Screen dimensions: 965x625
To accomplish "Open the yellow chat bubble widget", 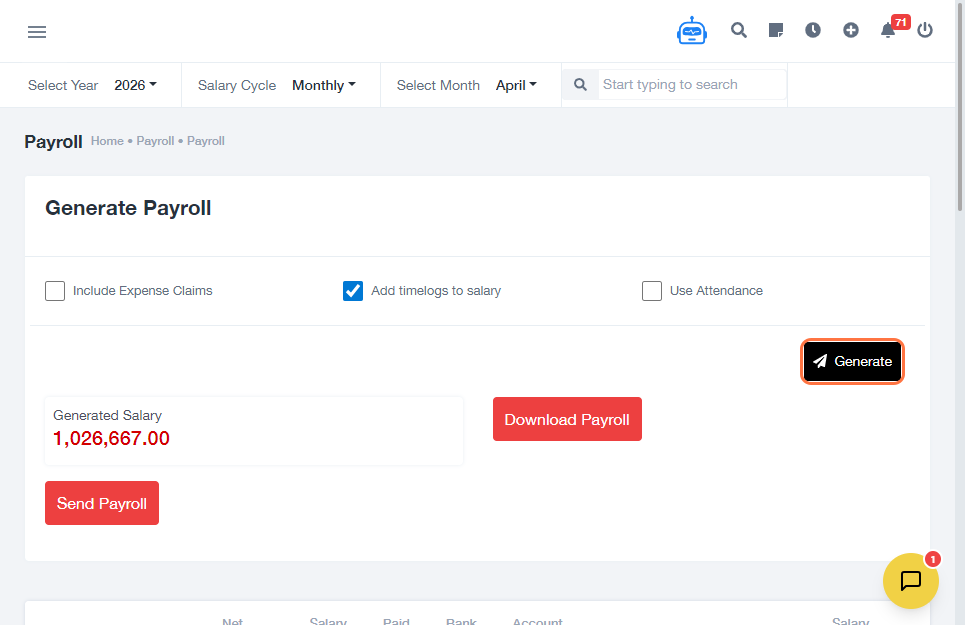I will pyautogui.click(x=910, y=581).
